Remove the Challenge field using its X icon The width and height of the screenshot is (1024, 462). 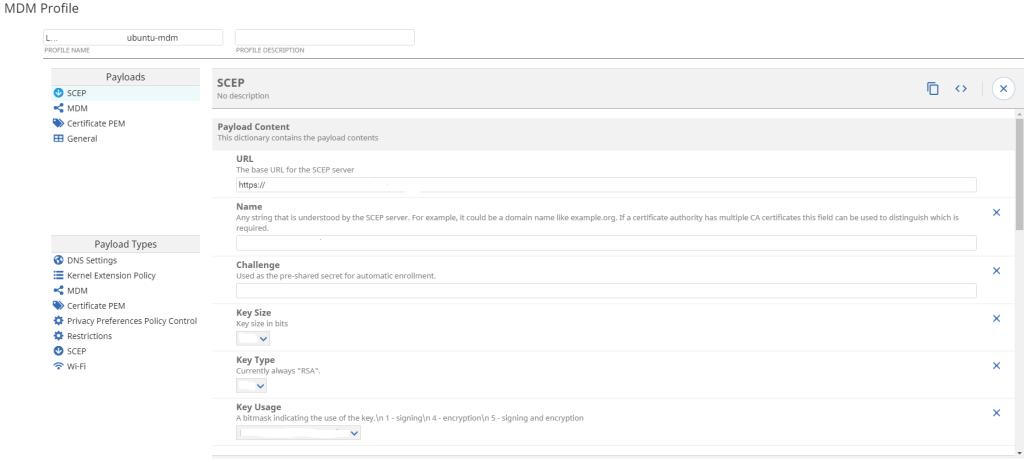pos(996,270)
